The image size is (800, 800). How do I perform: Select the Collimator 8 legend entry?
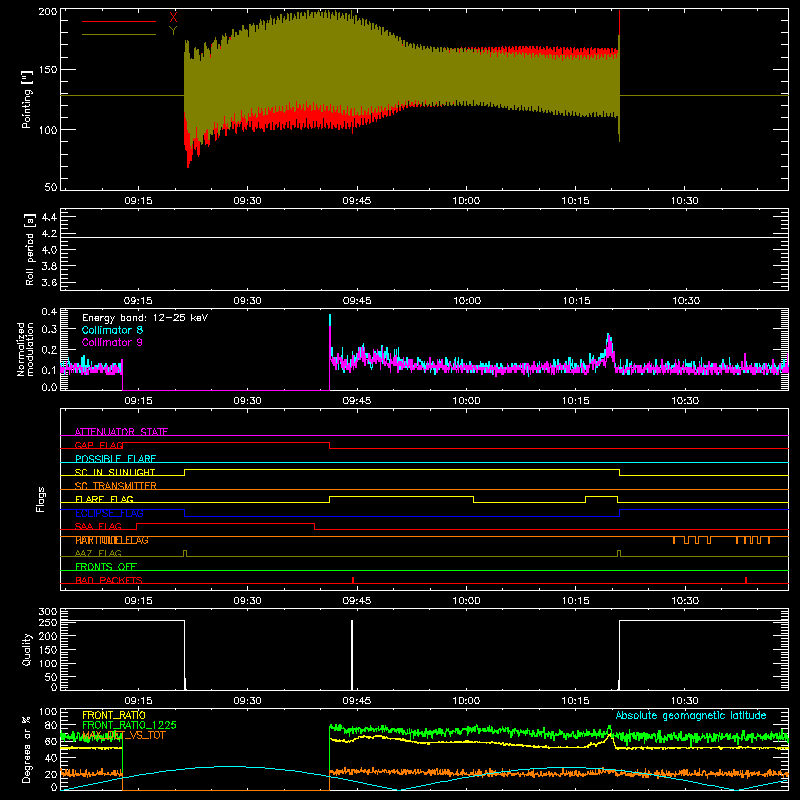point(112,330)
